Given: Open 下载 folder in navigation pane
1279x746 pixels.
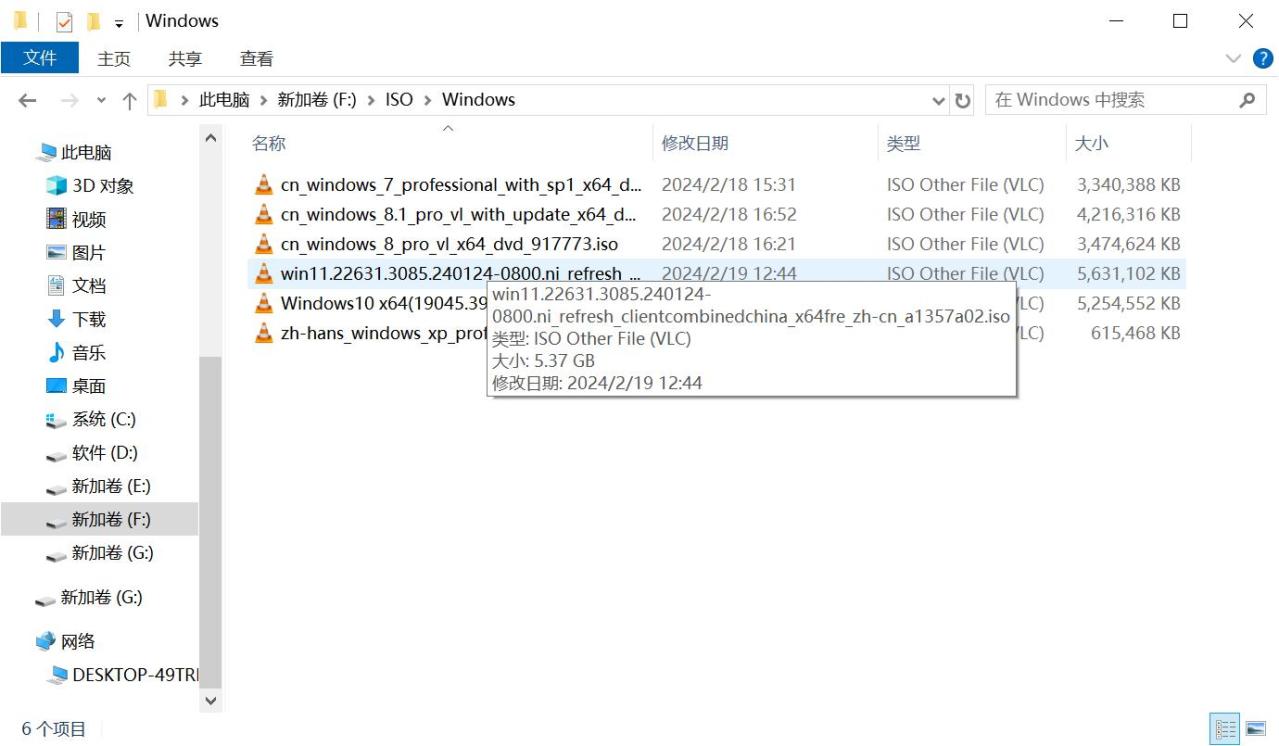Looking at the screenshot, I should pos(89,319).
